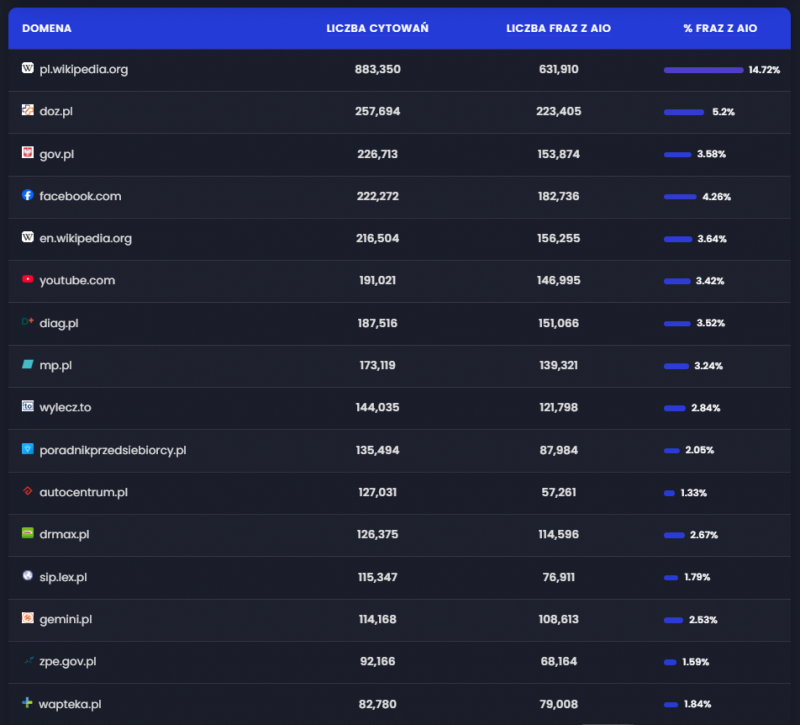Sort by the DOMENA column header

[x=47, y=28]
